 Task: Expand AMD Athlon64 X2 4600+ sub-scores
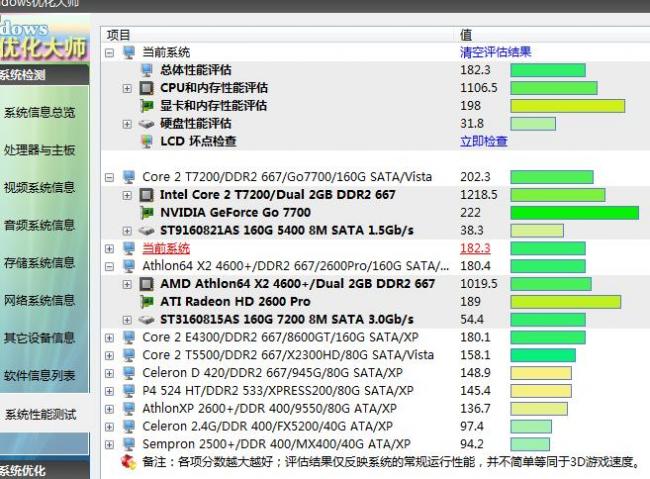click(x=127, y=284)
